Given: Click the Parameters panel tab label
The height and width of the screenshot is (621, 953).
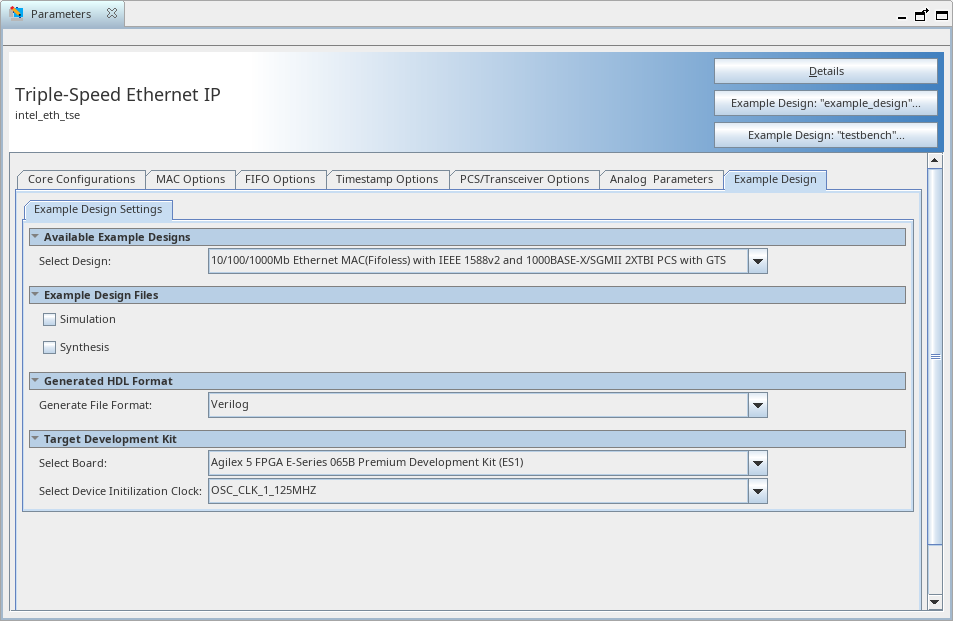Looking at the screenshot, I should 61,14.
